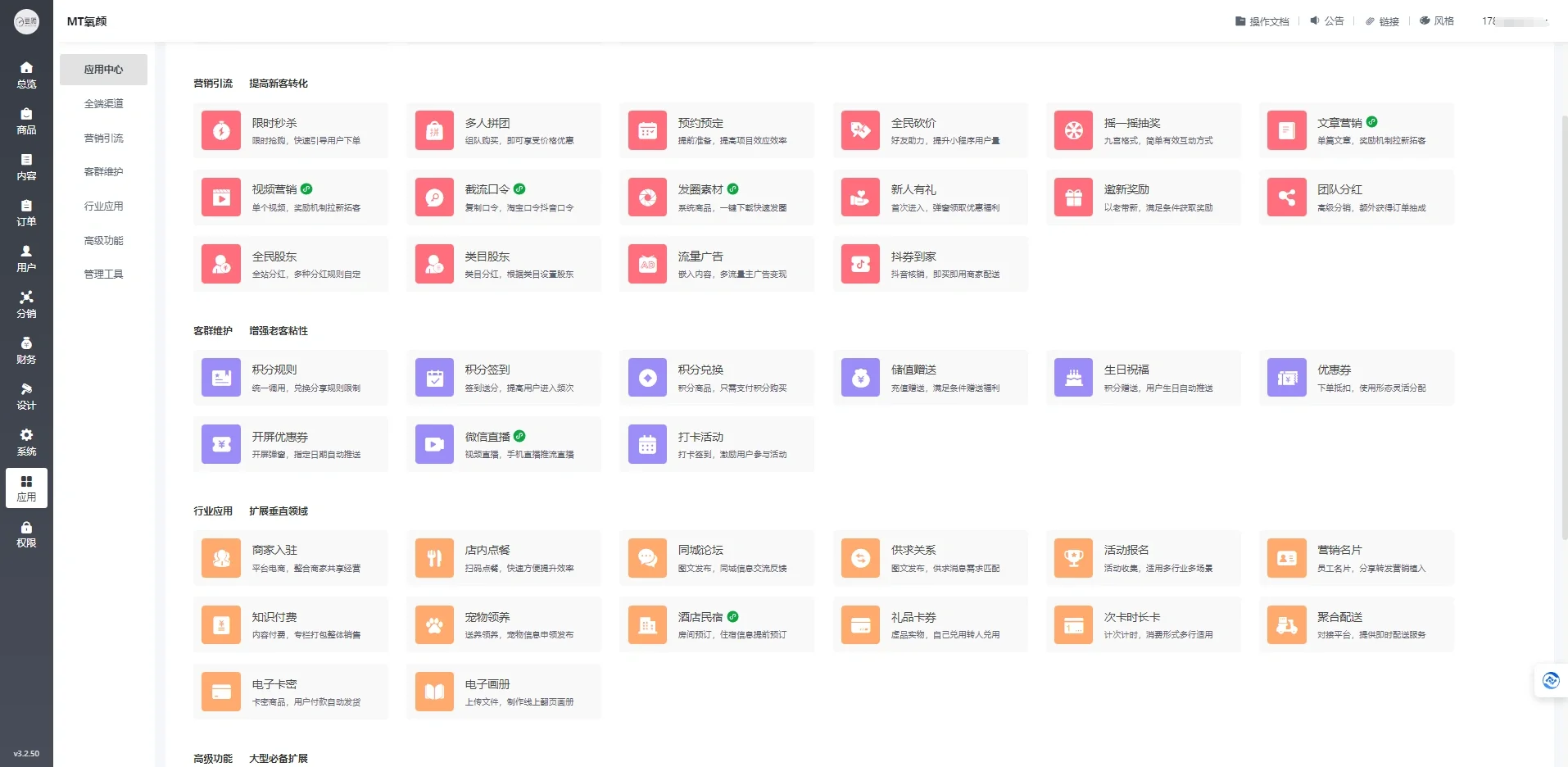Image resolution: width=1568 pixels, height=767 pixels.
Task: Switch to 行业应用 submenu item
Action: [103, 206]
